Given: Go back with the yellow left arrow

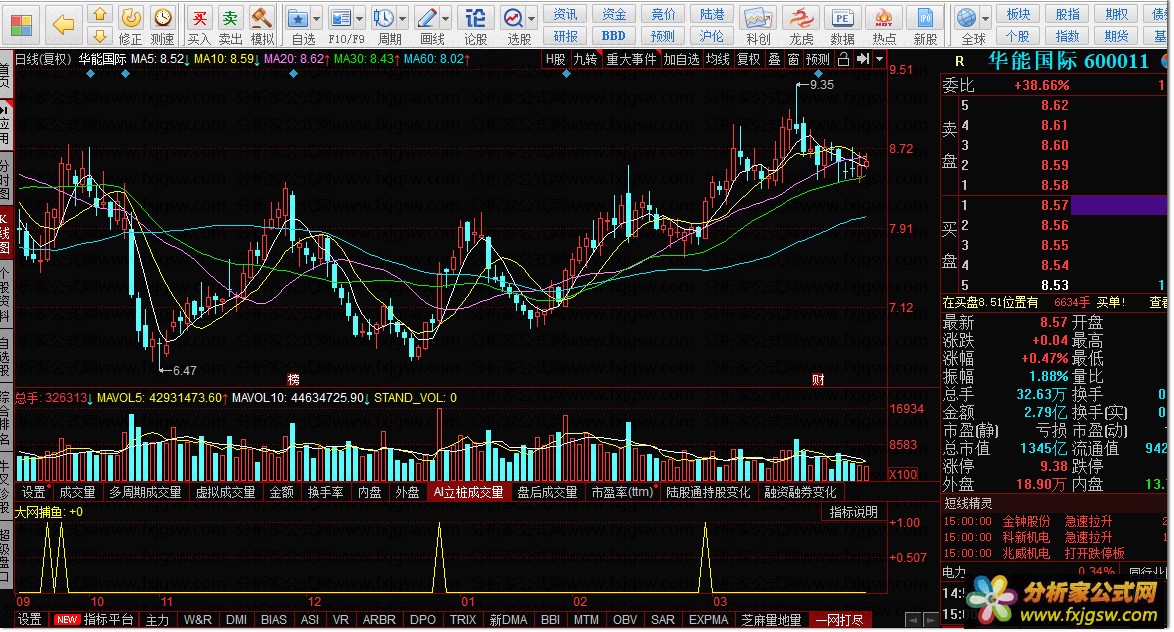Looking at the screenshot, I should [x=64, y=25].
